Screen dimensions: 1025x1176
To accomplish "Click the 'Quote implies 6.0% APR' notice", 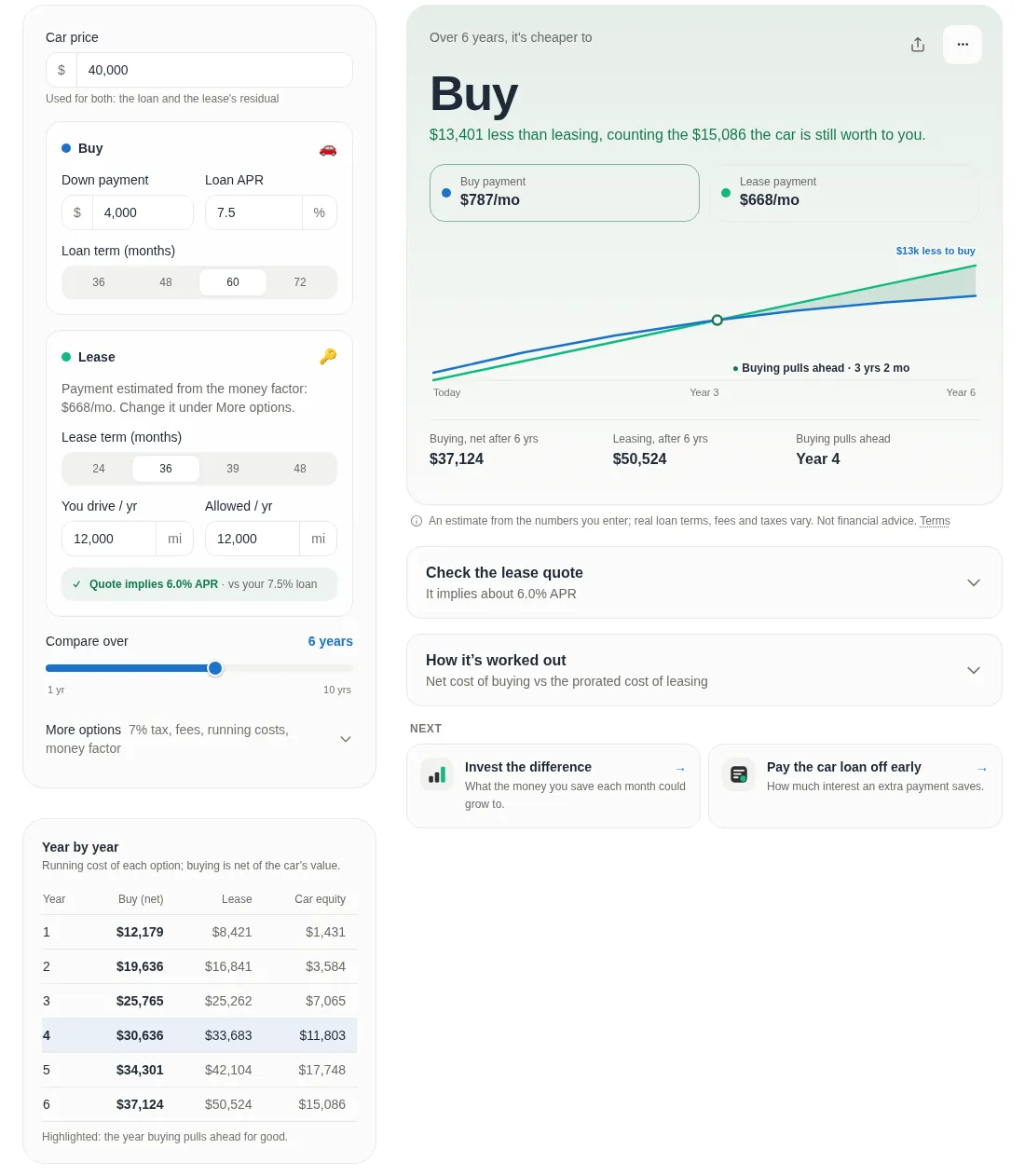I will tap(199, 584).
